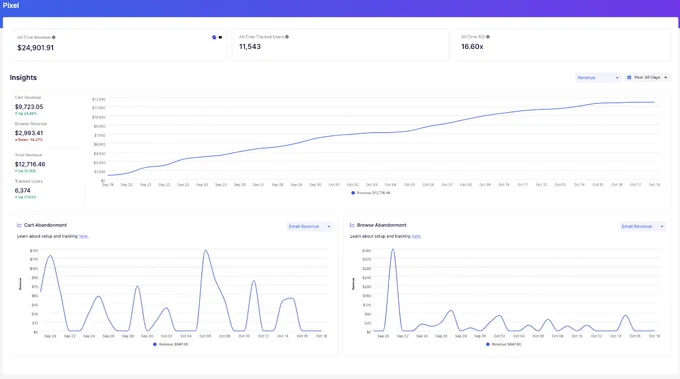
Task: Click the info icon beside All-Time Tracked Users
Action: click(x=287, y=37)
